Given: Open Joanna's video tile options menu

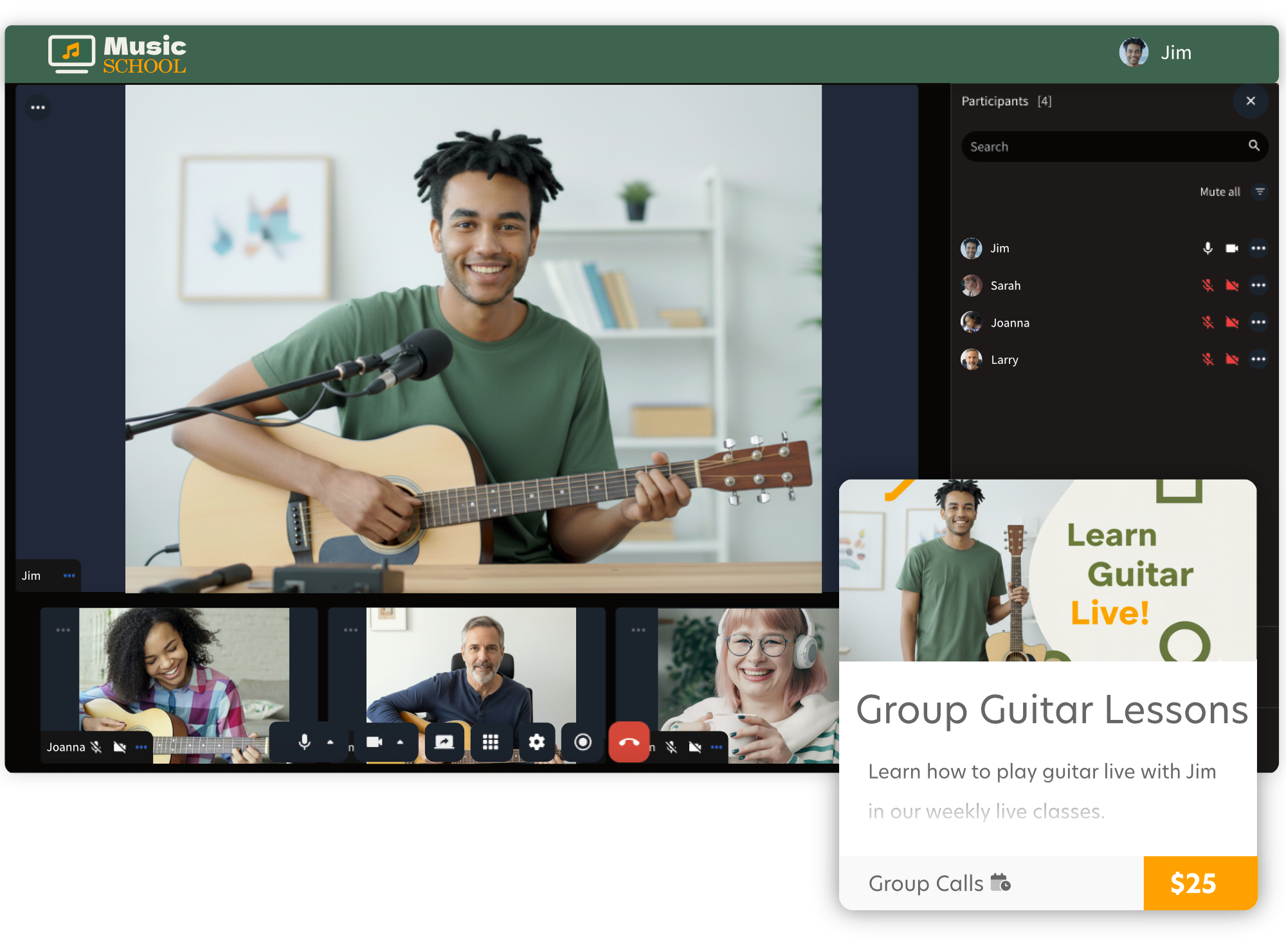Looking at the screenshot, I should point(141,747).
